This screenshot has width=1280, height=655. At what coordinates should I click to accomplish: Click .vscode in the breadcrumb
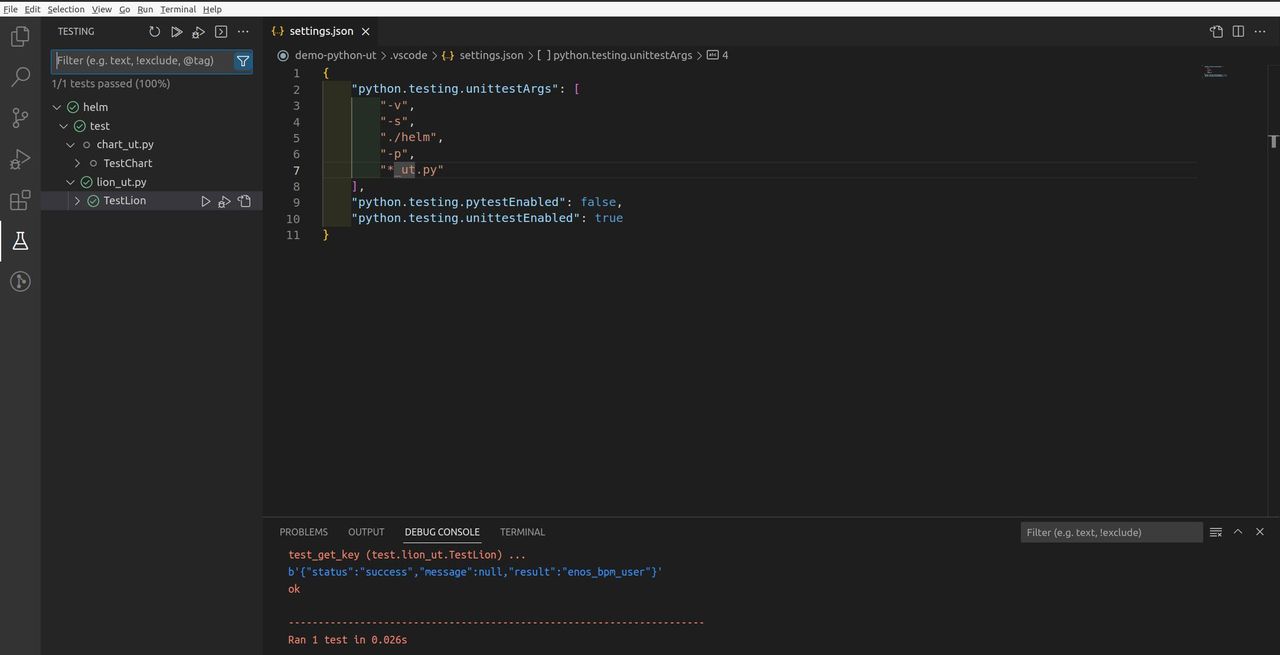(408, 55)
